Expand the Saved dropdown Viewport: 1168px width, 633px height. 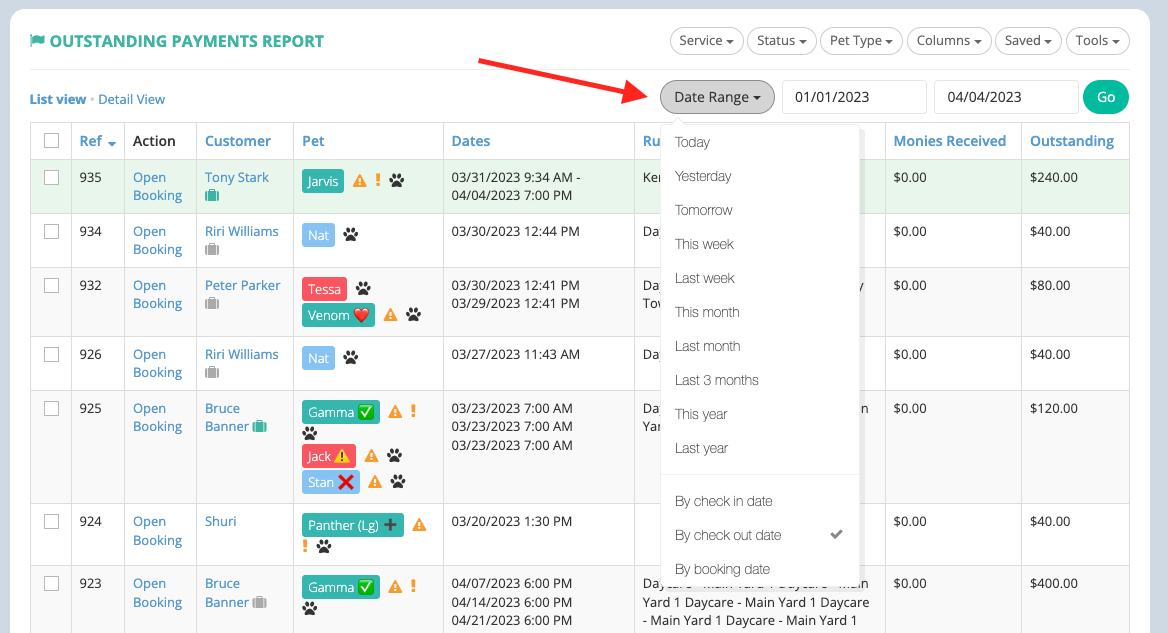[x=1028, y=41]
